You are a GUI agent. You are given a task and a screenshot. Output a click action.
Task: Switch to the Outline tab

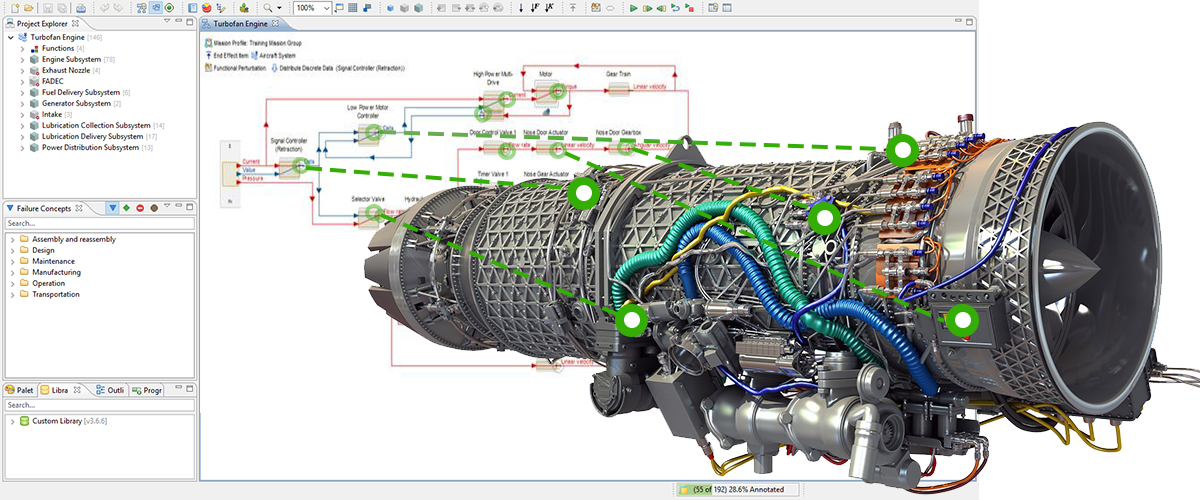click(x=108, y=390)
